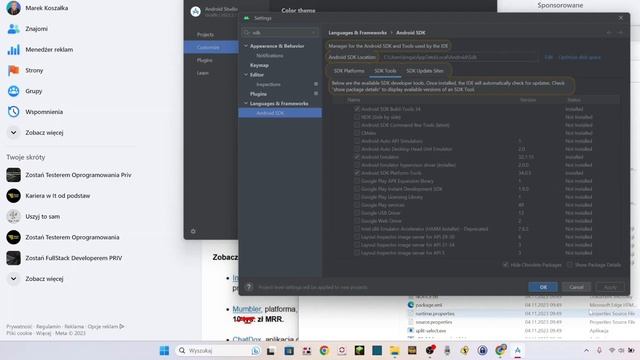Enable Show Package Details checkbox

pos(570,265)
